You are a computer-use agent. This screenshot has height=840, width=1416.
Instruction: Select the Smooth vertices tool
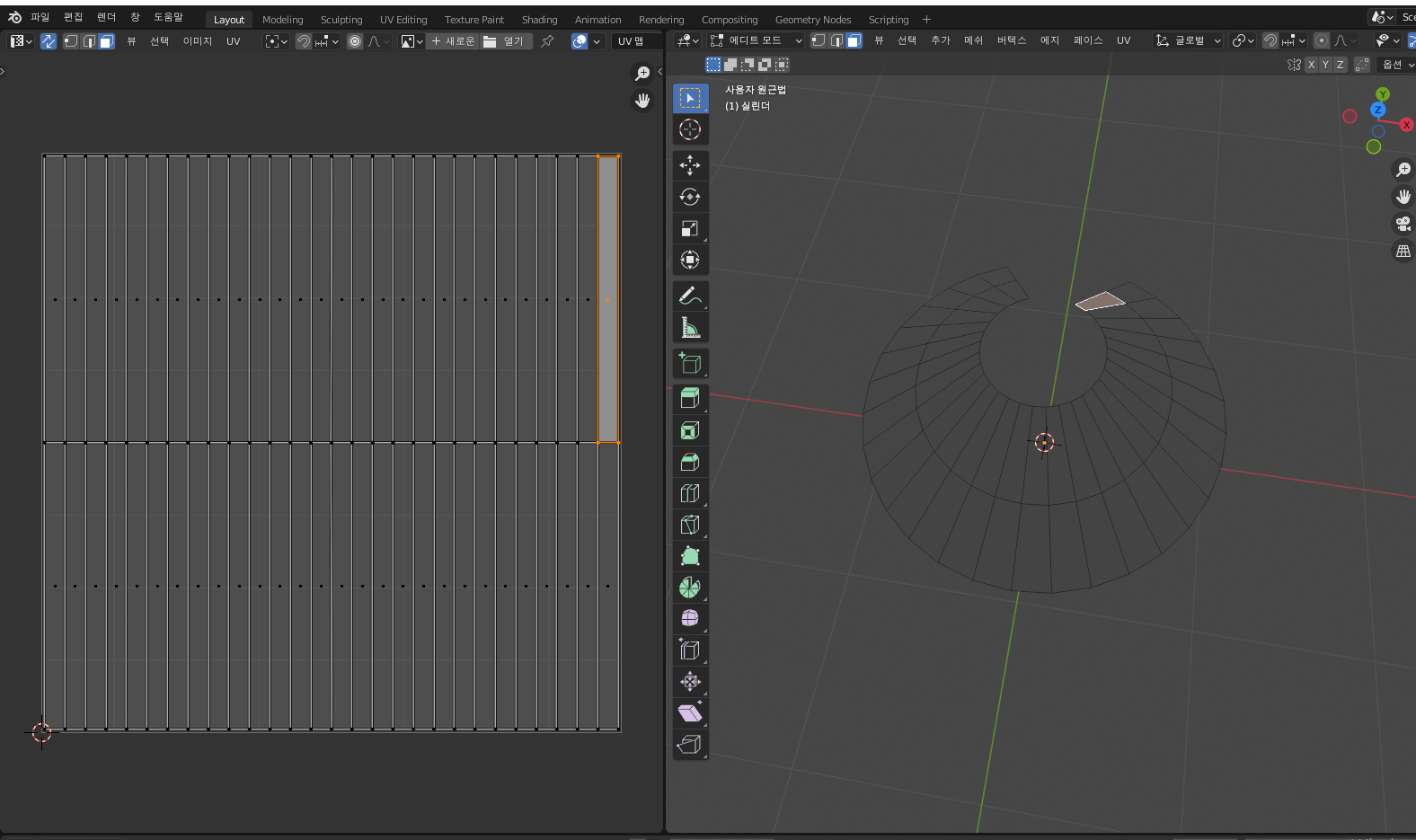coord(690,618)
